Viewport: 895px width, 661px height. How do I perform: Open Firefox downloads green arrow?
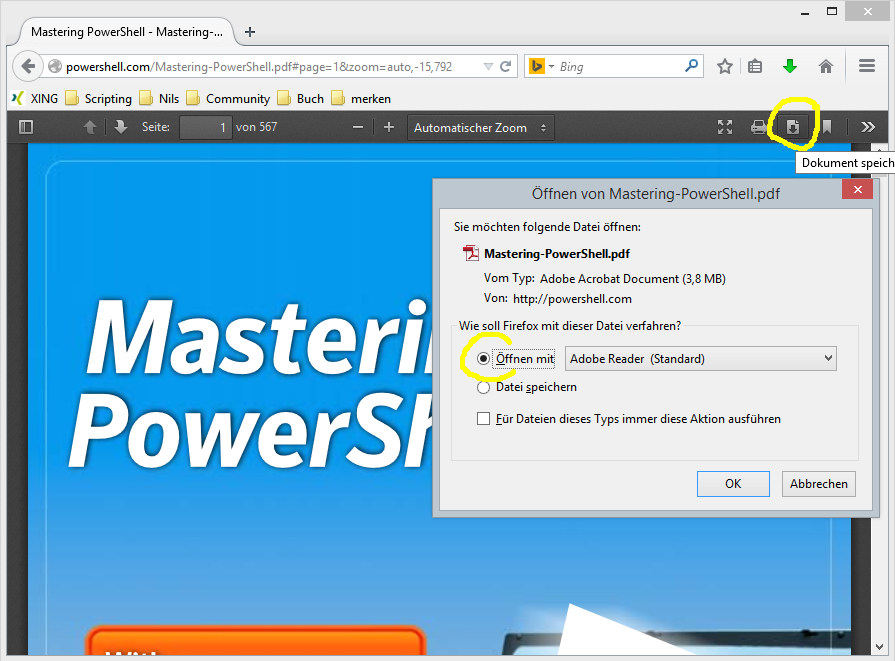click(x=790, y=66)
